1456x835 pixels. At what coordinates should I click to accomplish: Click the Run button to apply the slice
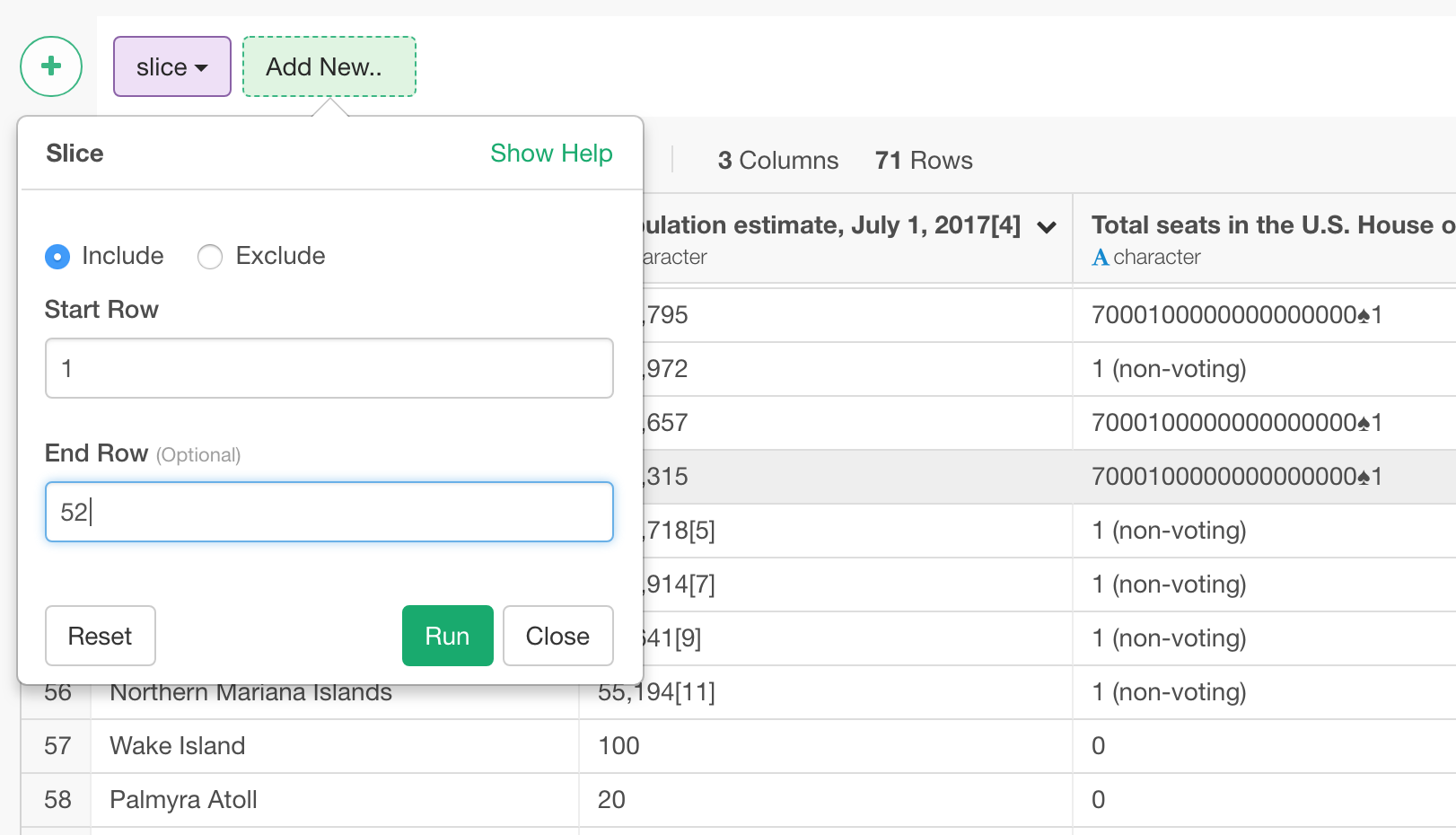pyautogui.click(x=447, y=636)
